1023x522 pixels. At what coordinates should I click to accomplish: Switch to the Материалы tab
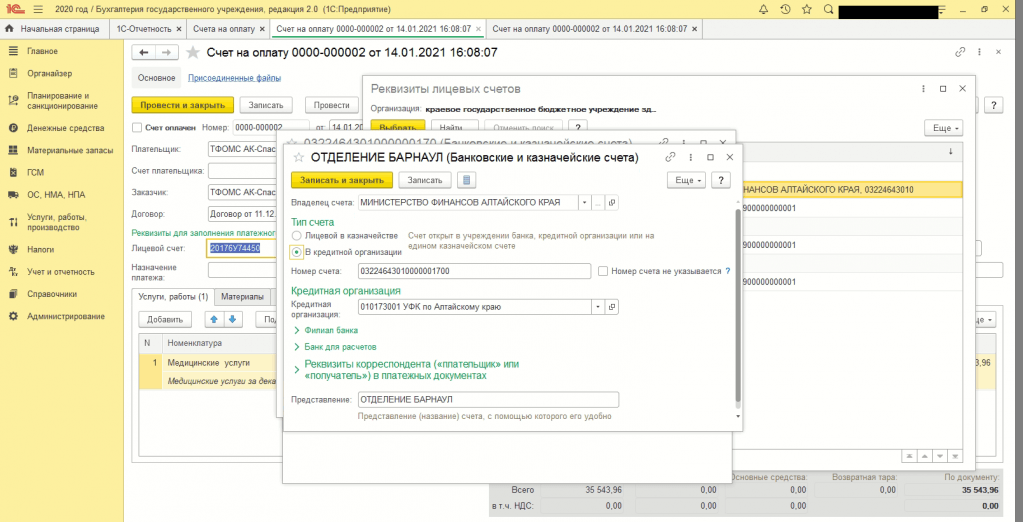(x=242, y=297)
